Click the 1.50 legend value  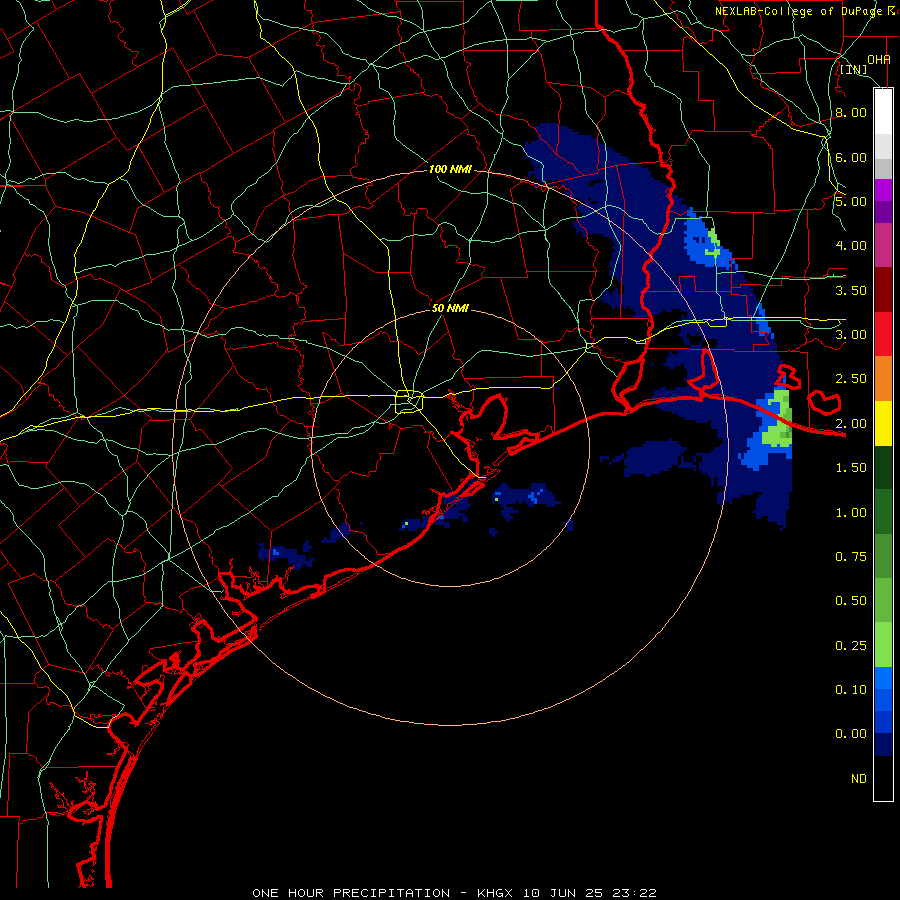point(851,468)
